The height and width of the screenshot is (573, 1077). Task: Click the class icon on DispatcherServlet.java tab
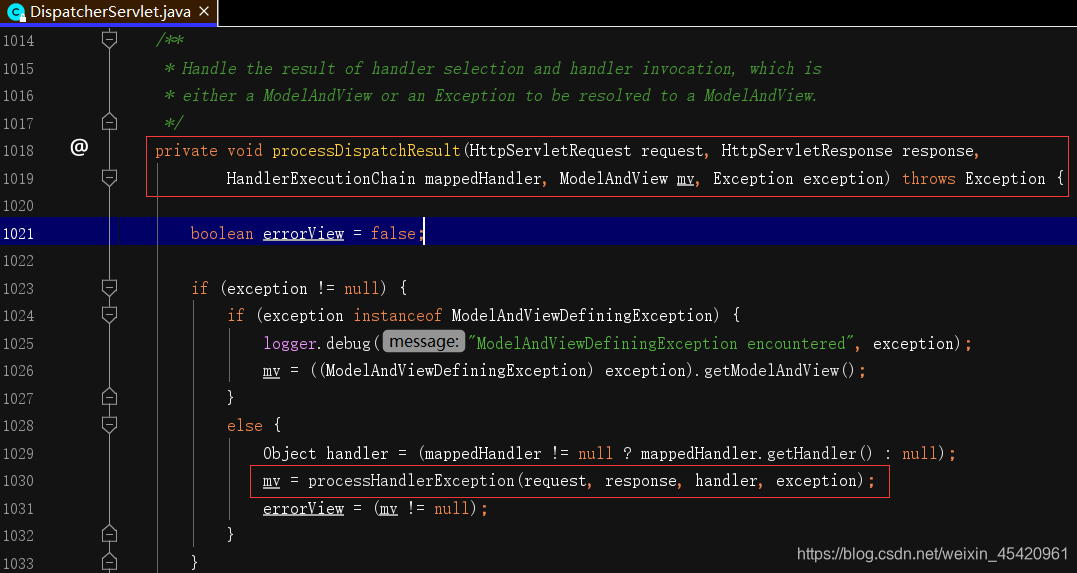click(x=15, y=12)
